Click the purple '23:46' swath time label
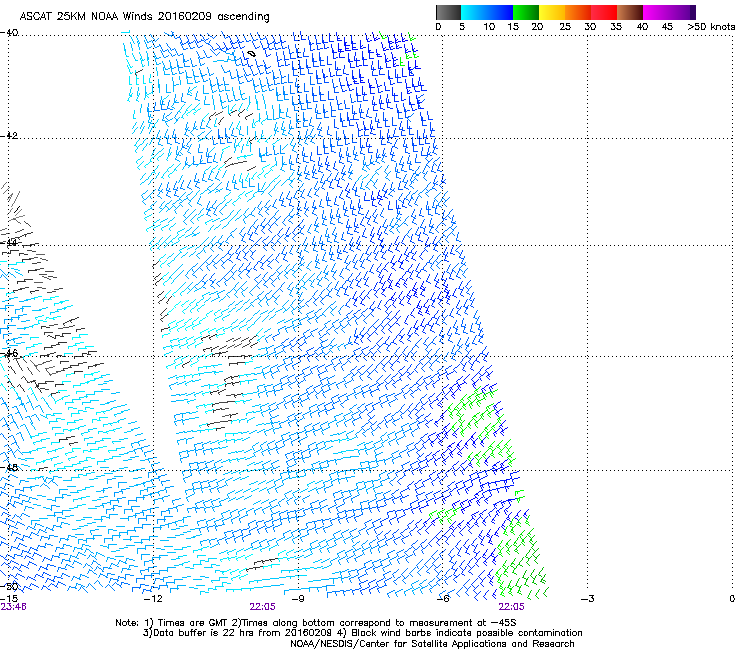 pyautogui.click(x=13, y=607)
